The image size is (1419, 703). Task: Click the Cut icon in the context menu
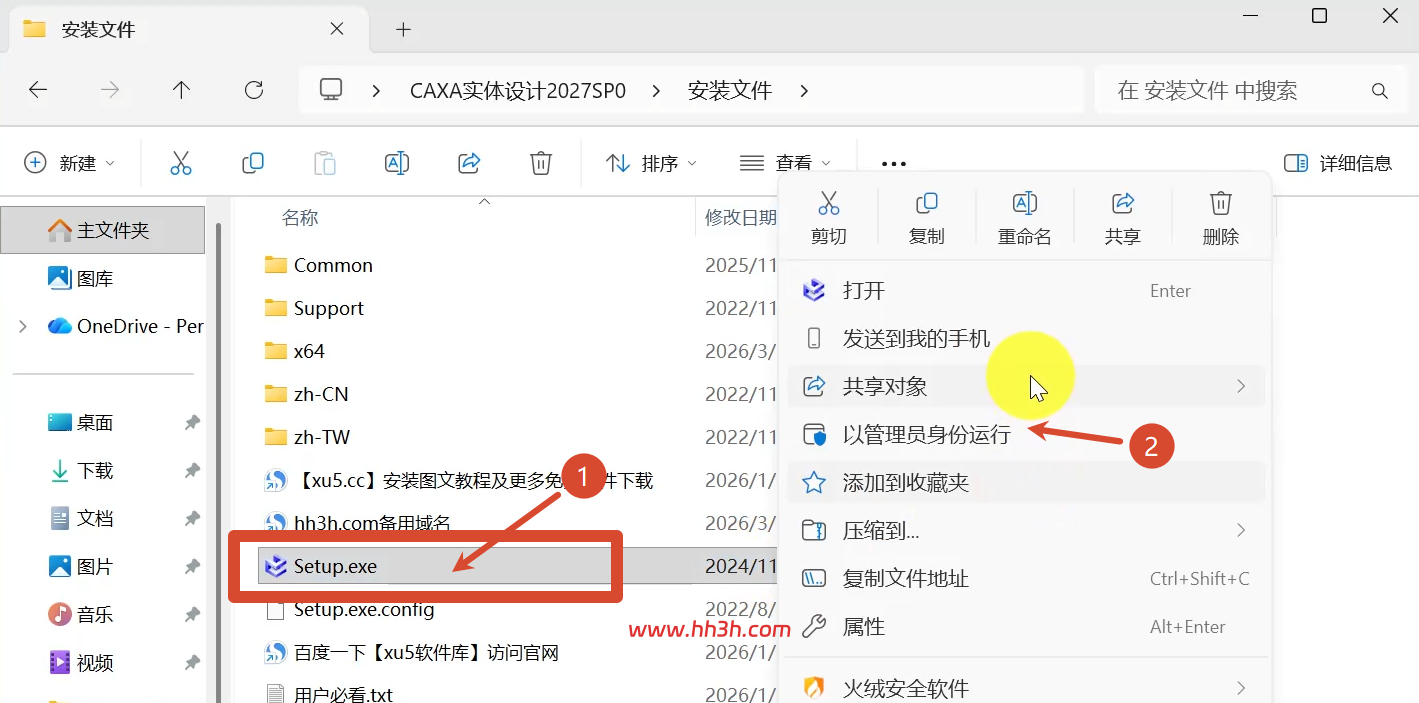point(828,204)
